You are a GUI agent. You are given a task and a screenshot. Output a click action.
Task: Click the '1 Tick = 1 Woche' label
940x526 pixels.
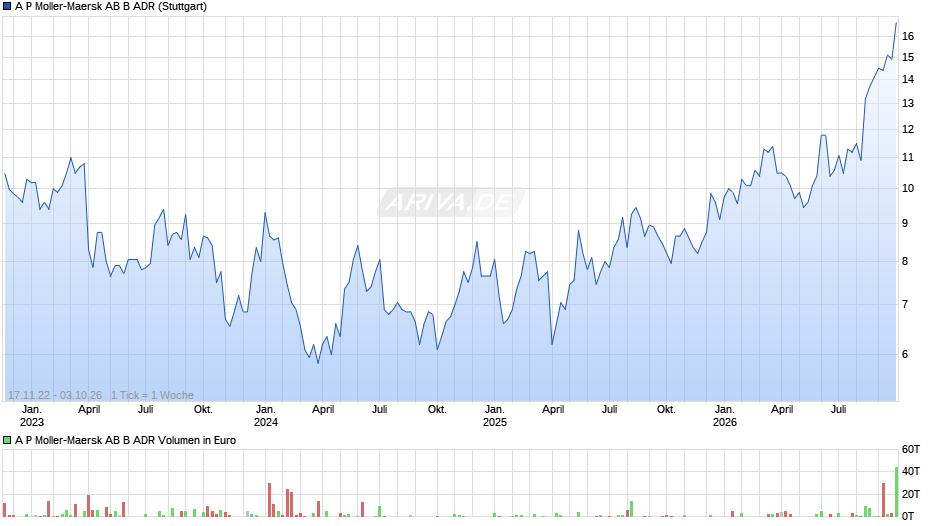click(152, 395)
